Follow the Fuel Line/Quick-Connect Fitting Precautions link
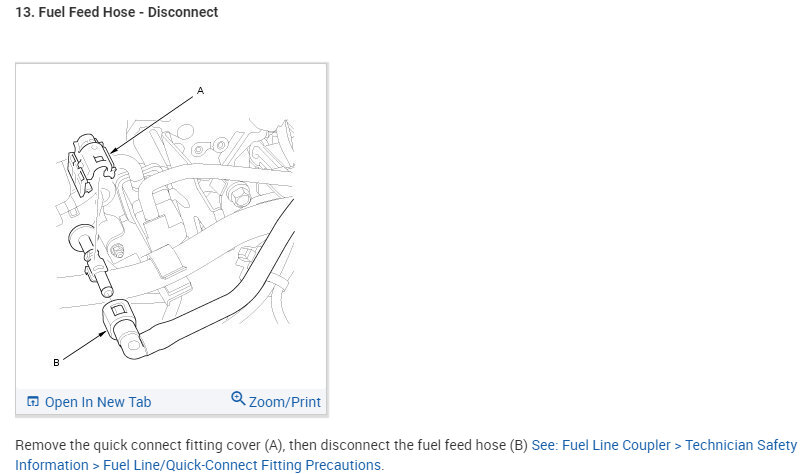Image resolution: width=810 pixels, height=474 pixels. [242, 465]
